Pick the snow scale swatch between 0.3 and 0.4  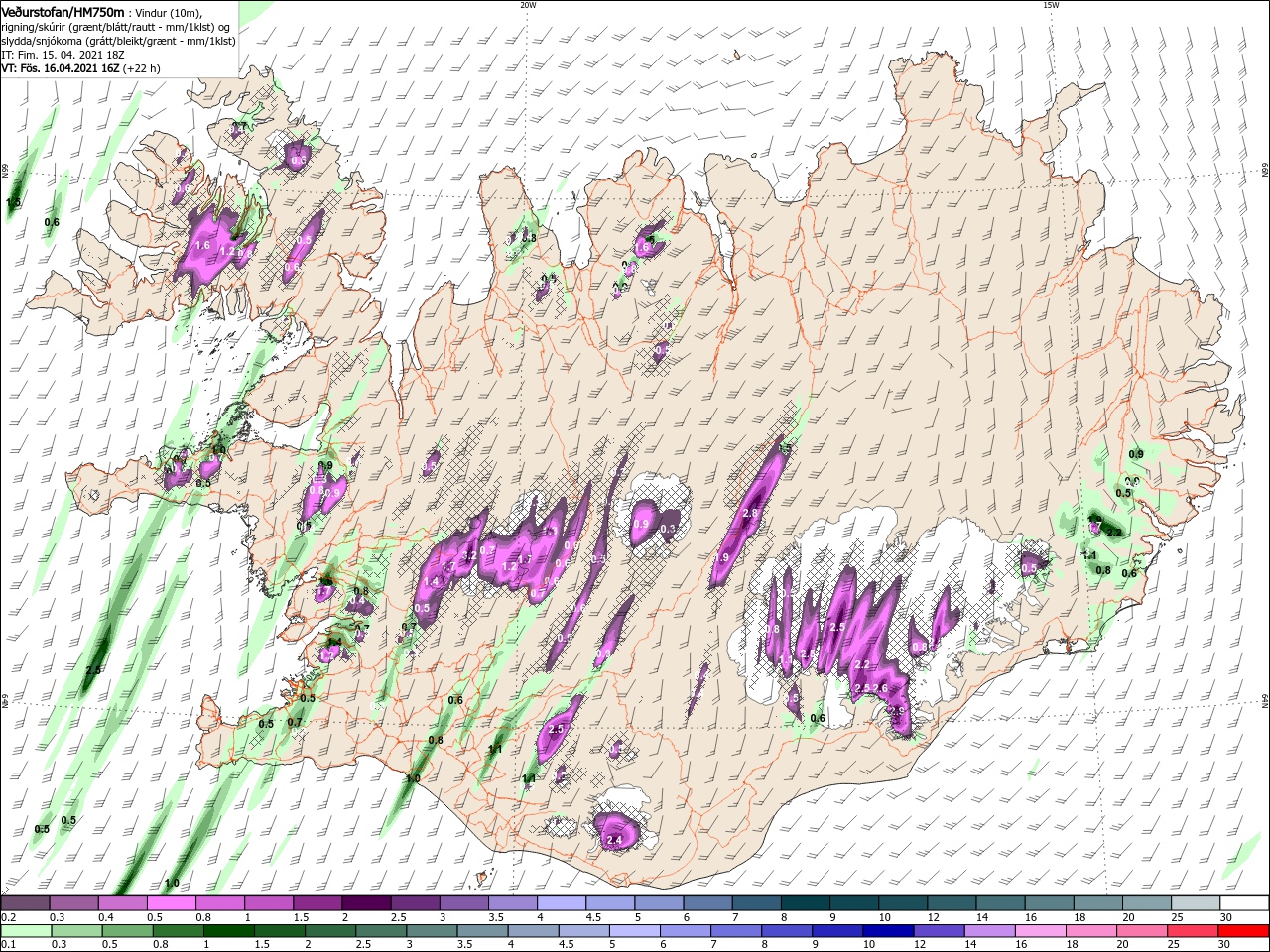tap(73, 903)
